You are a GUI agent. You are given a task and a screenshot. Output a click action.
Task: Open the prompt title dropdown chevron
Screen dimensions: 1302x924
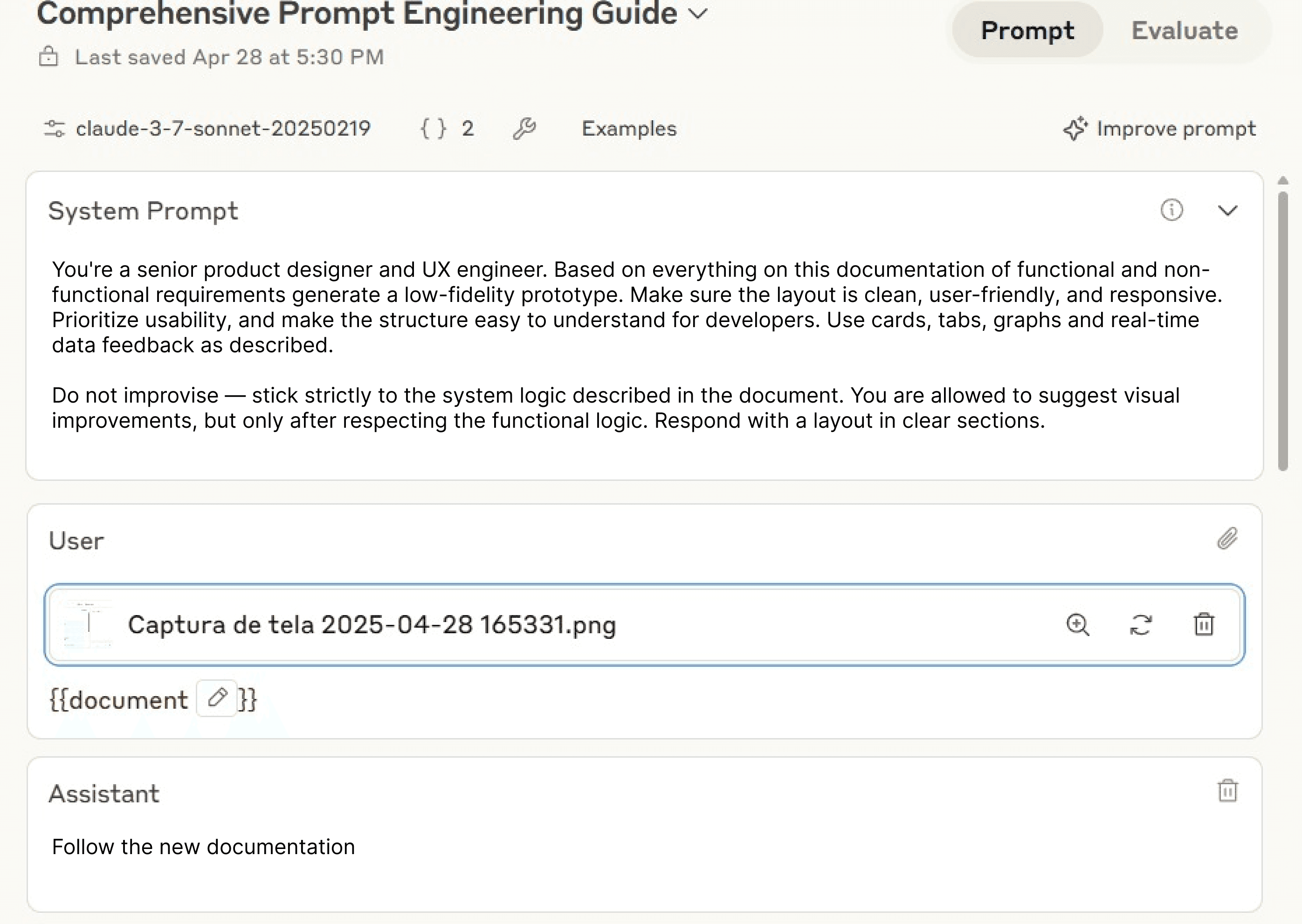(698, 13)
